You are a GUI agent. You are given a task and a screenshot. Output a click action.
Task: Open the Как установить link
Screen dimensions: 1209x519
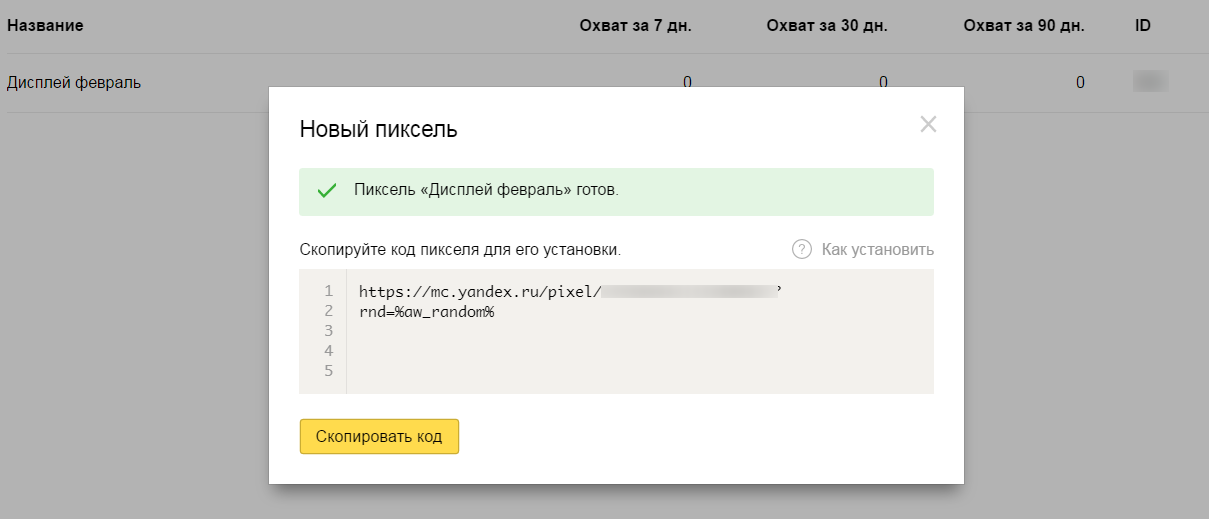(x=877, y=249)
